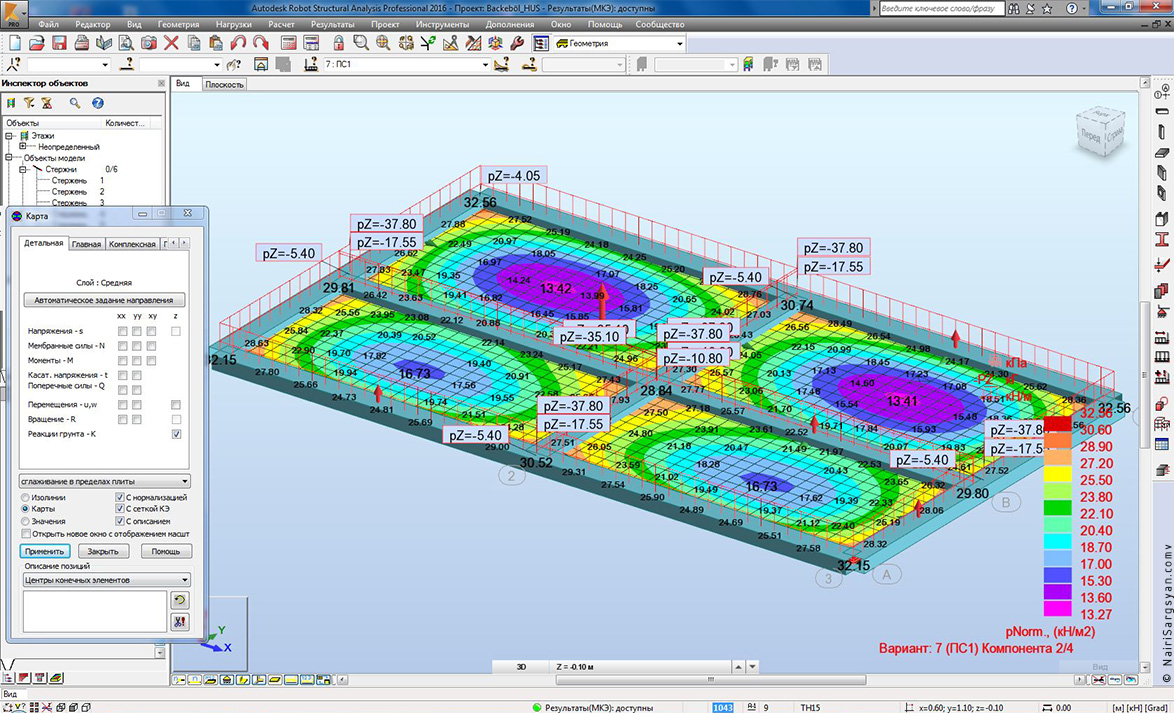The image size is (1174, 713).
Task: Check Напряжения - s xx checkbox
Action: (121, 330)
